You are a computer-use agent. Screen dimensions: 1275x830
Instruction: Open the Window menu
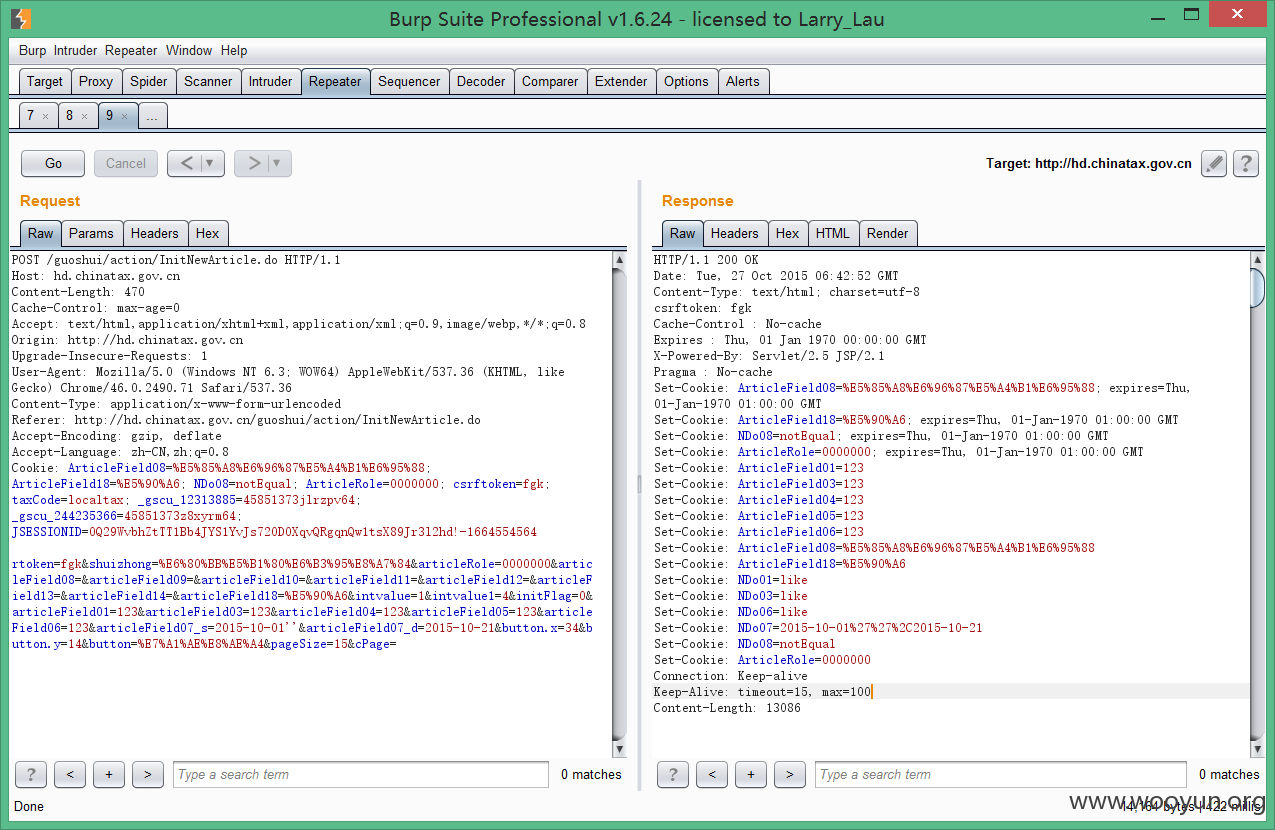point(189,50)
